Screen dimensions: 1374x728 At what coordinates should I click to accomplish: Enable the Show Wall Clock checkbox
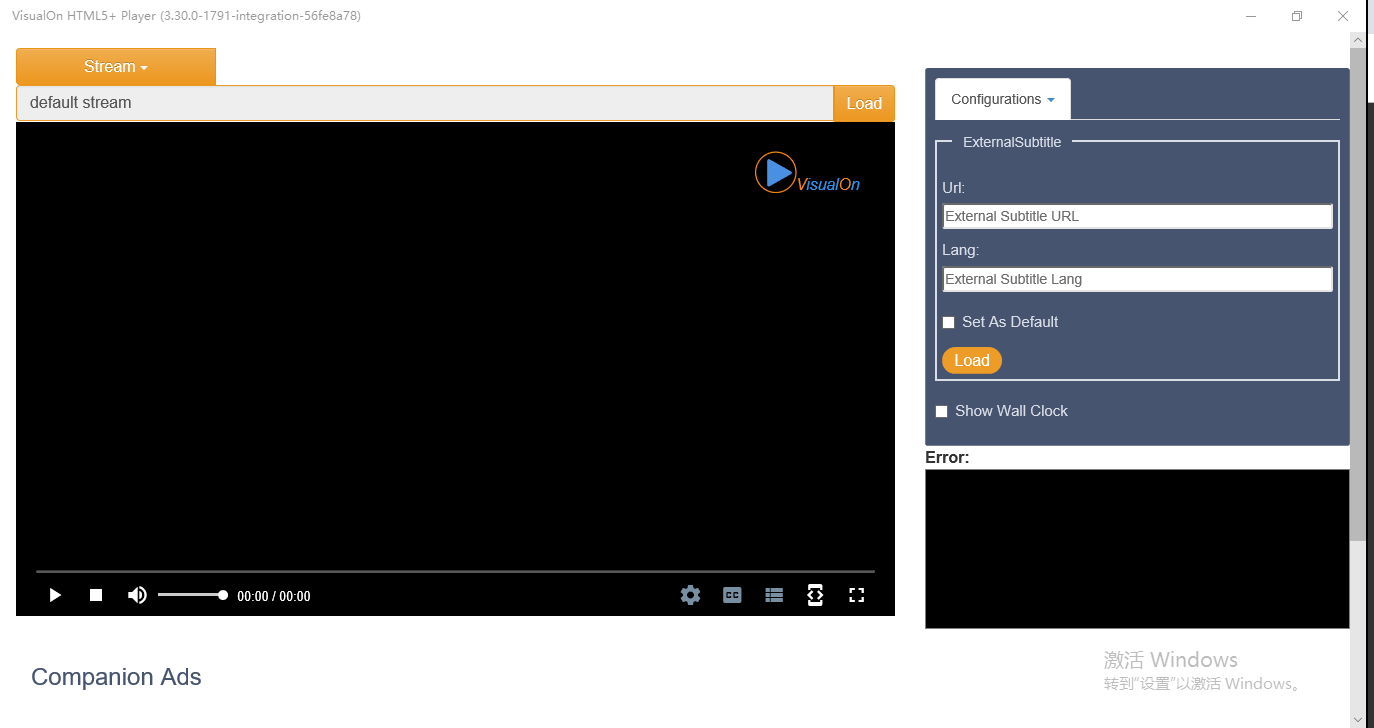[x=941, y=411]
